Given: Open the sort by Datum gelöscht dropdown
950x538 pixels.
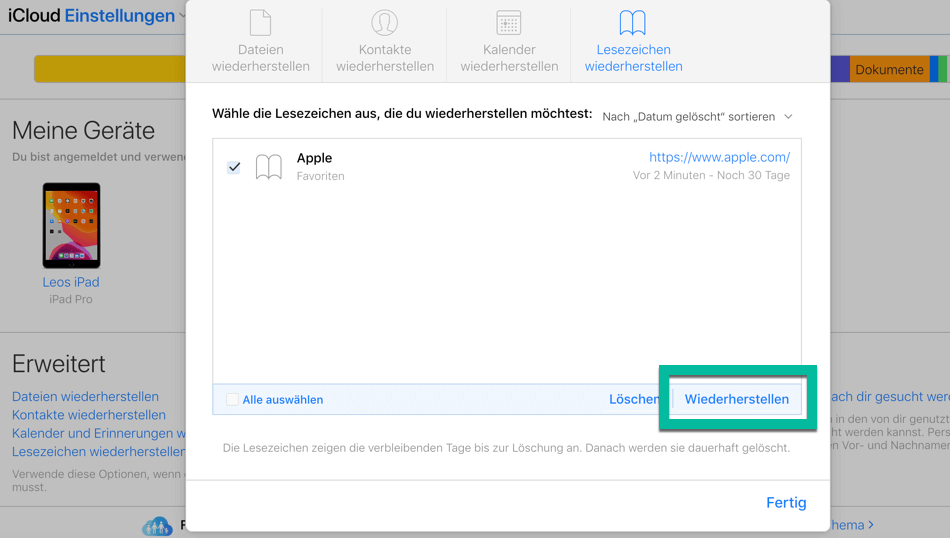Looking at the screenshot, I should (x=697, y=116).
